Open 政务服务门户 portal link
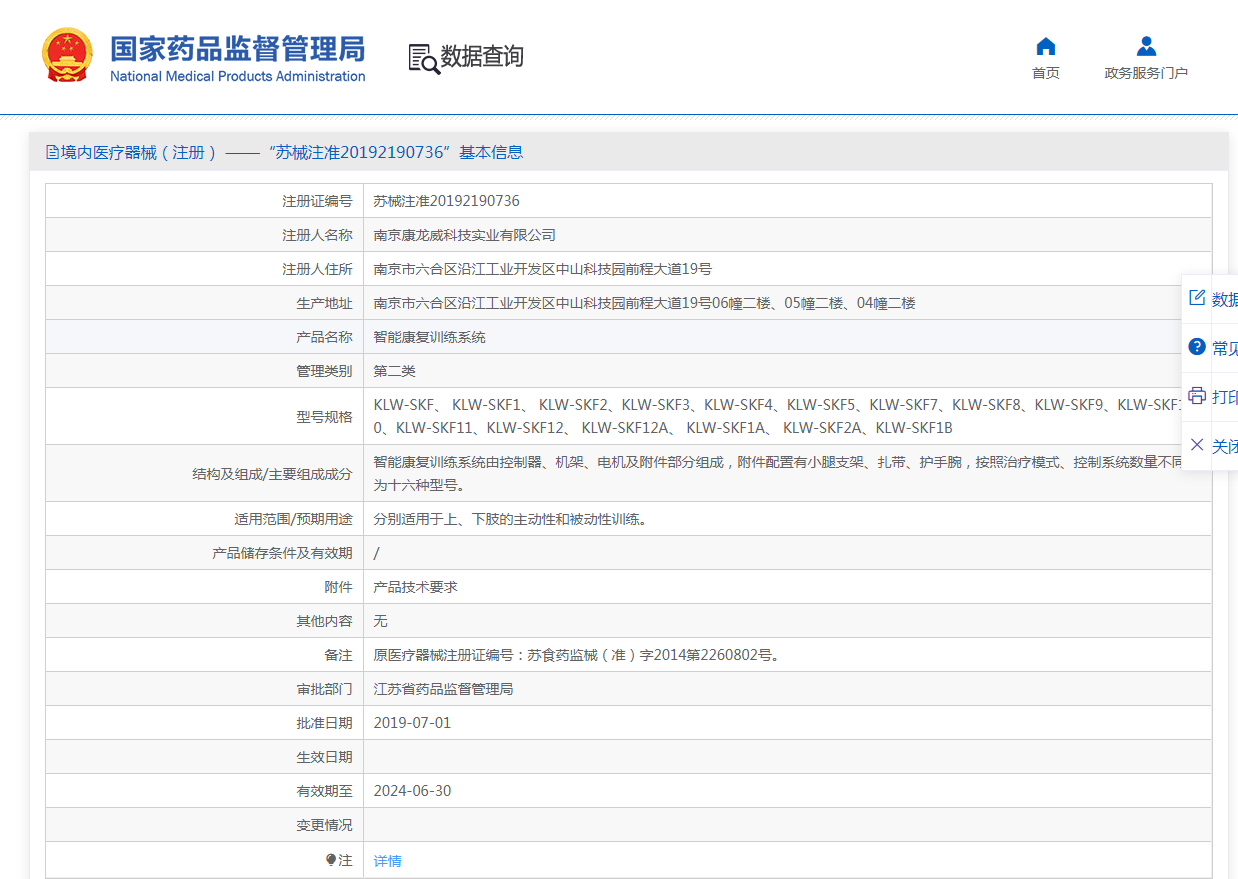1238x879 pixels. [1146, 73]
